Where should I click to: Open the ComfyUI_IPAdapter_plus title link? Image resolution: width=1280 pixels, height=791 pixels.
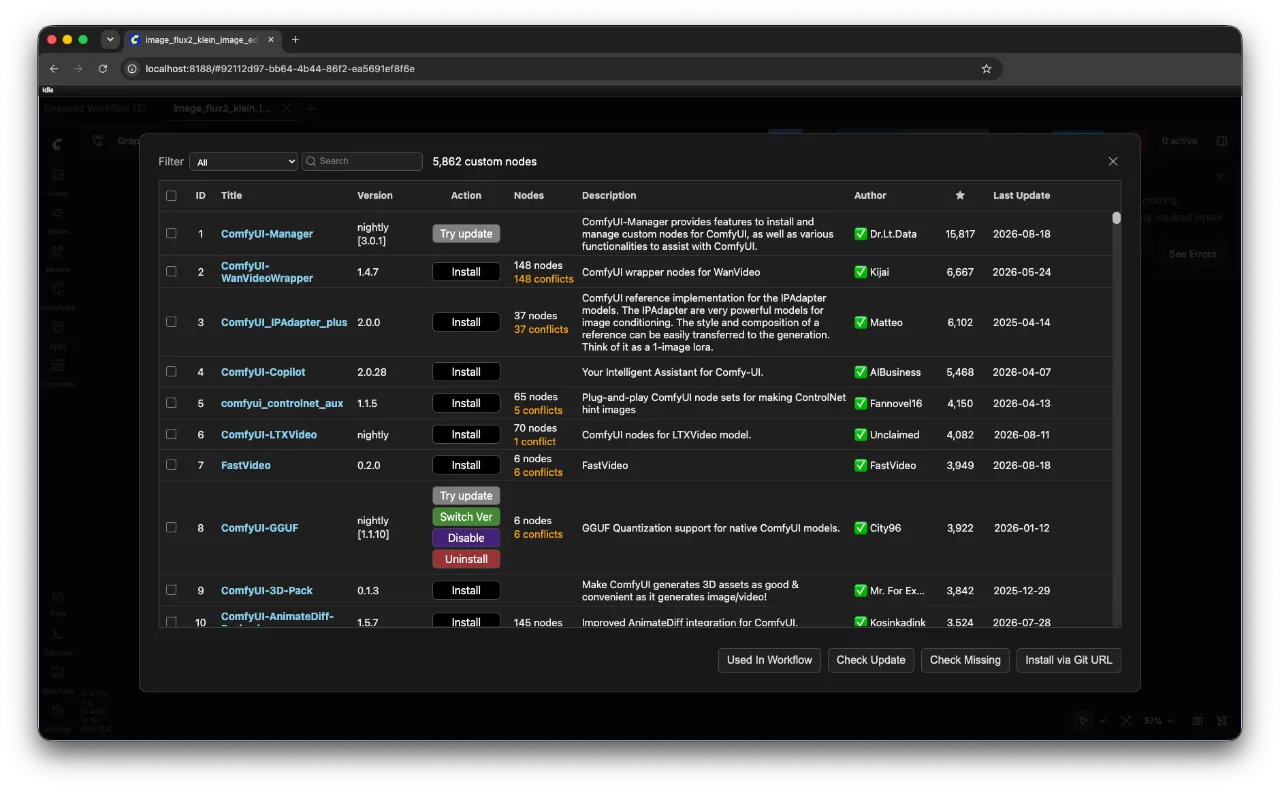(x=284, y=322)
